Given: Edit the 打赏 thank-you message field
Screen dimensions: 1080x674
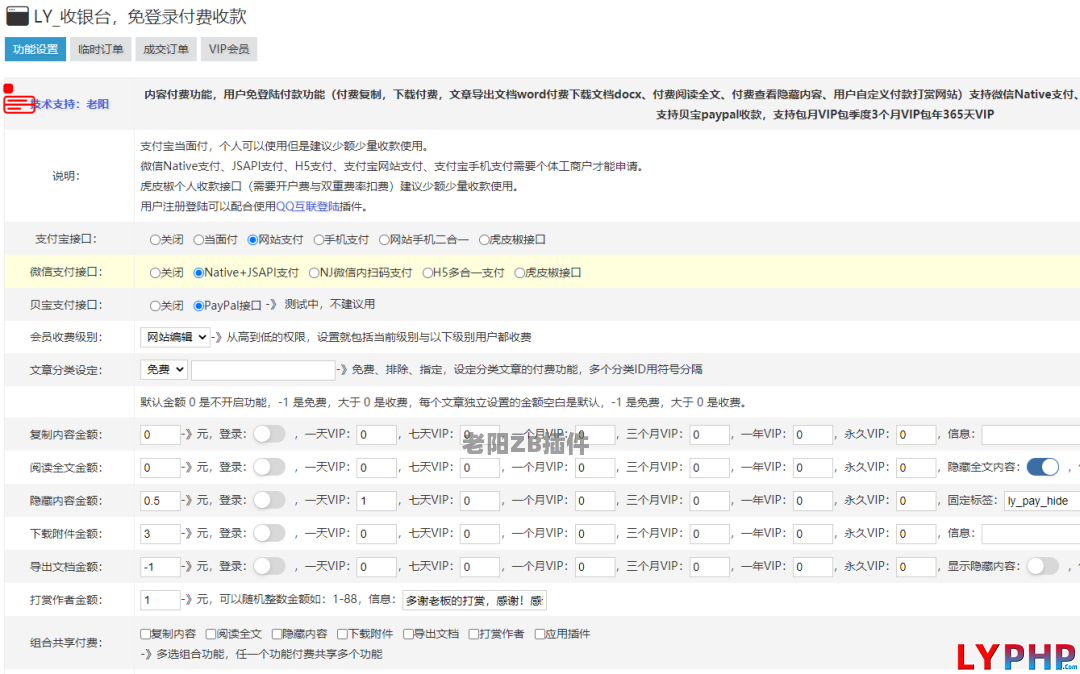Looking at the screenshot, I should pyautogui.click(x=475, y=600).
